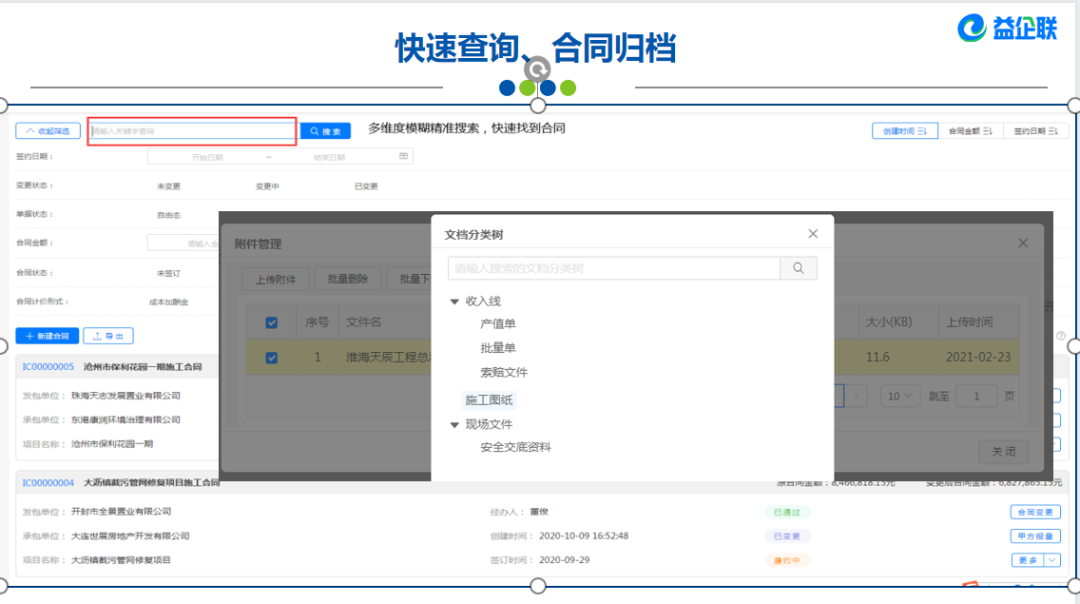Click the 2021-02-23 upload date cell

click(x=978, y=357)
